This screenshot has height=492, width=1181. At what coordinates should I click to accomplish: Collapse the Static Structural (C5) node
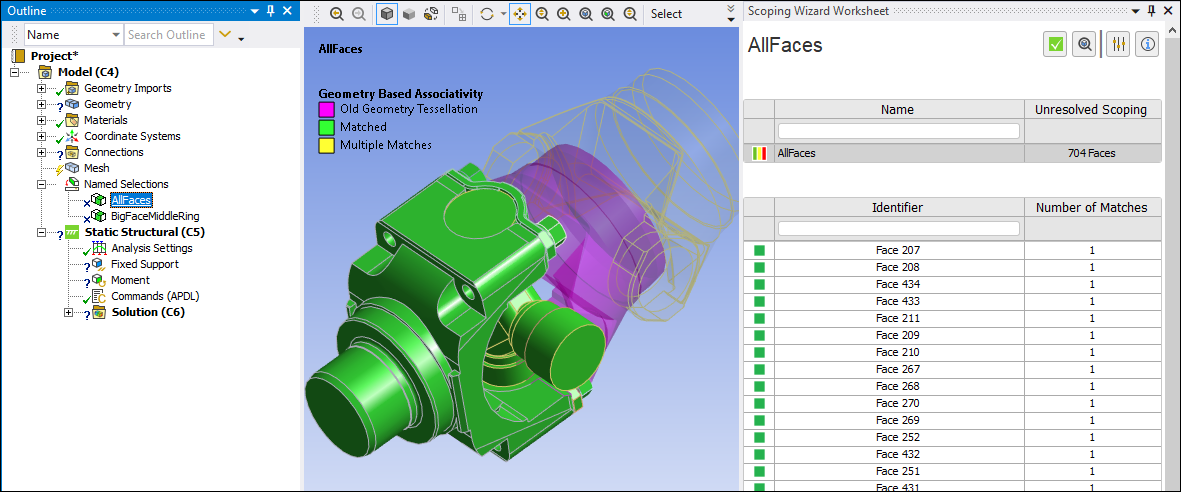pyautogui.click(x=41, y=232)
